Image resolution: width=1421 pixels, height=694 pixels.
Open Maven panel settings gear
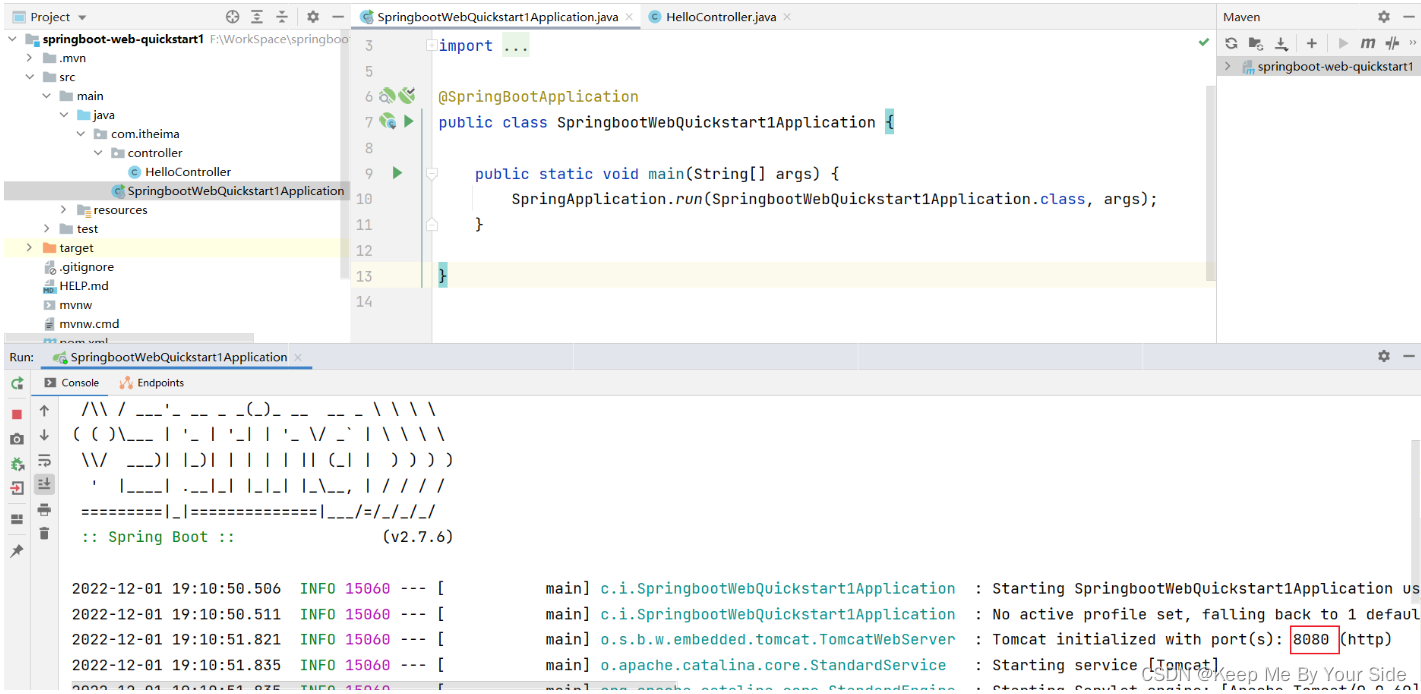click(1383, 16)
